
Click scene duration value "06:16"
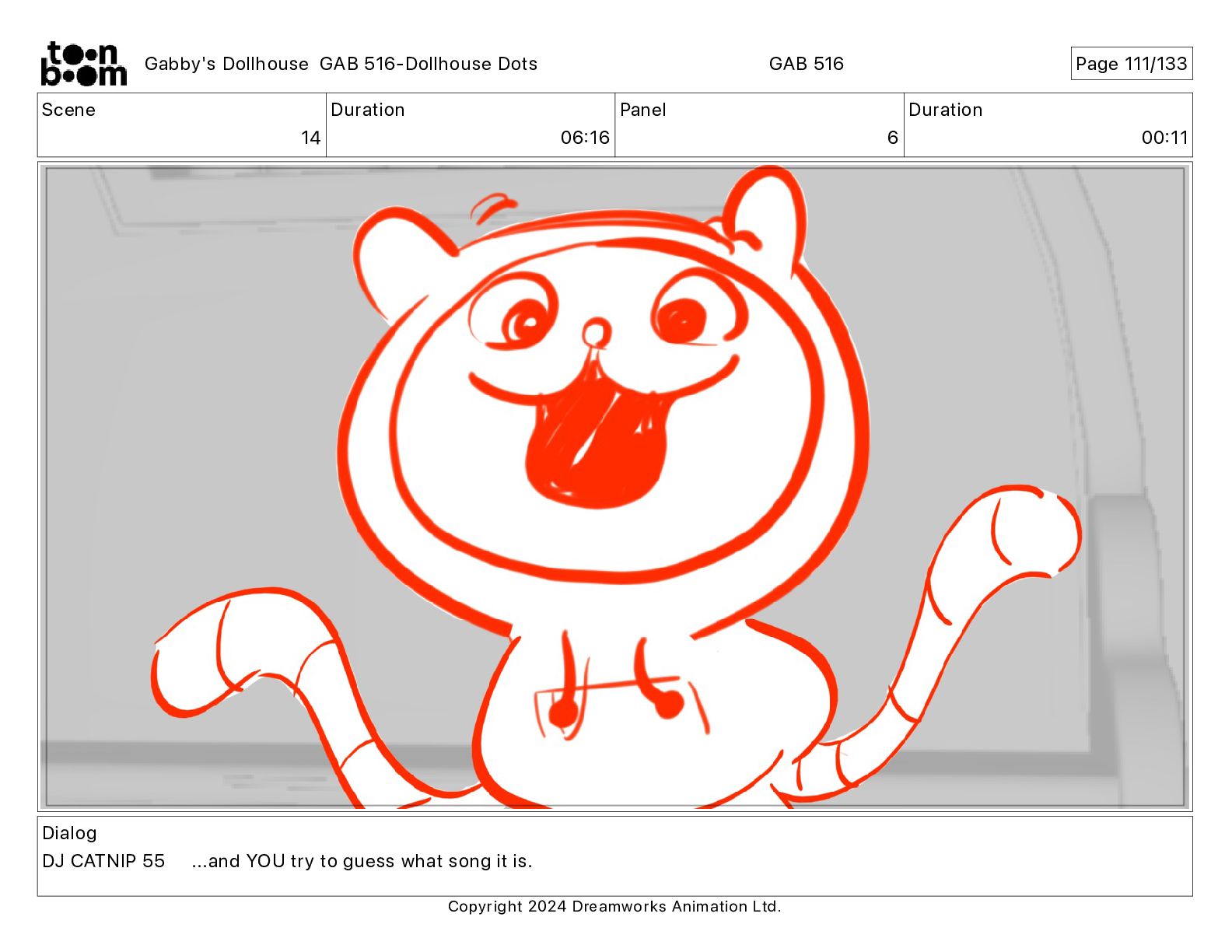(585, 138)
